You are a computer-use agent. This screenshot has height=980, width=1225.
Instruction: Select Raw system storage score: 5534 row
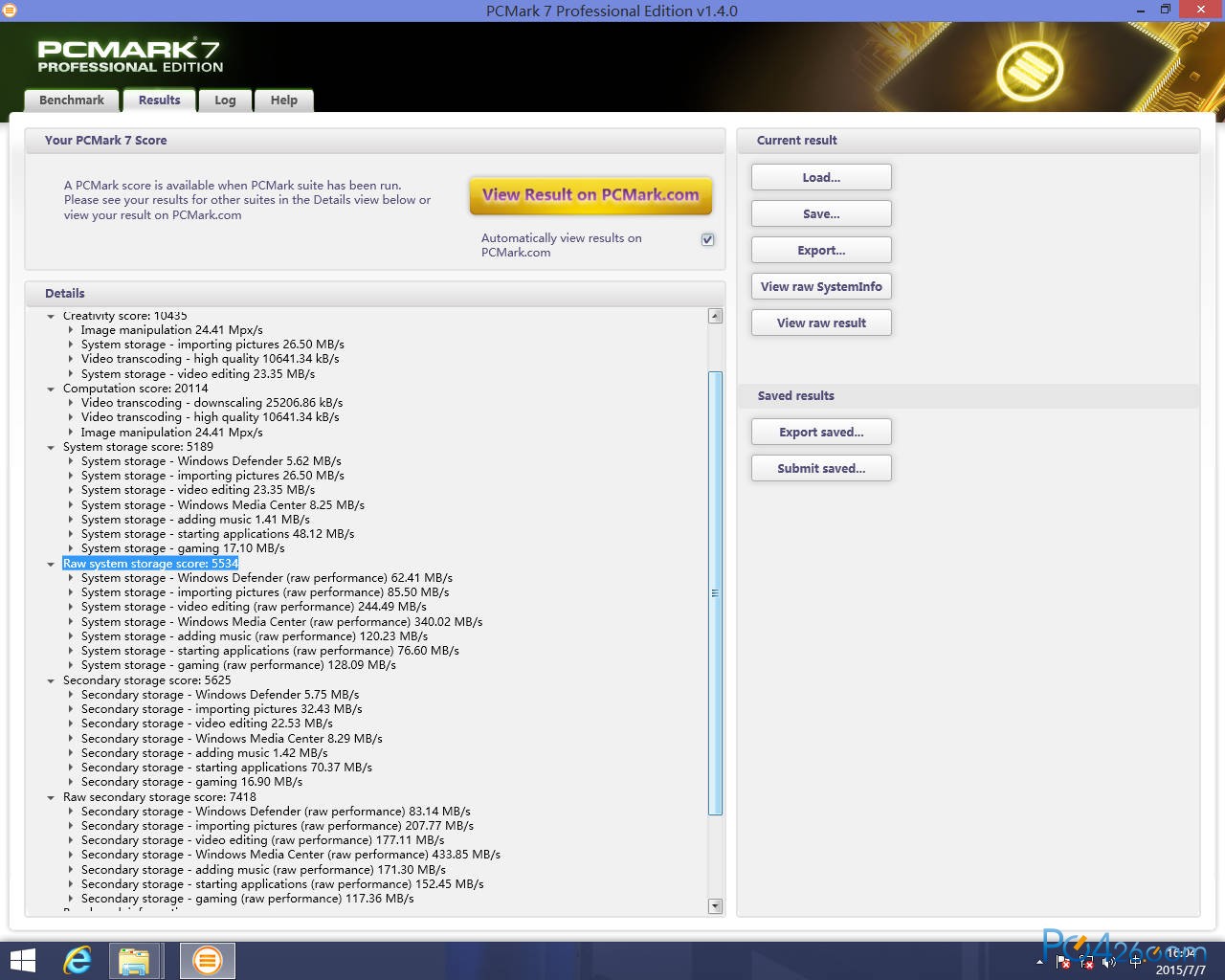(x=150, y=564)
